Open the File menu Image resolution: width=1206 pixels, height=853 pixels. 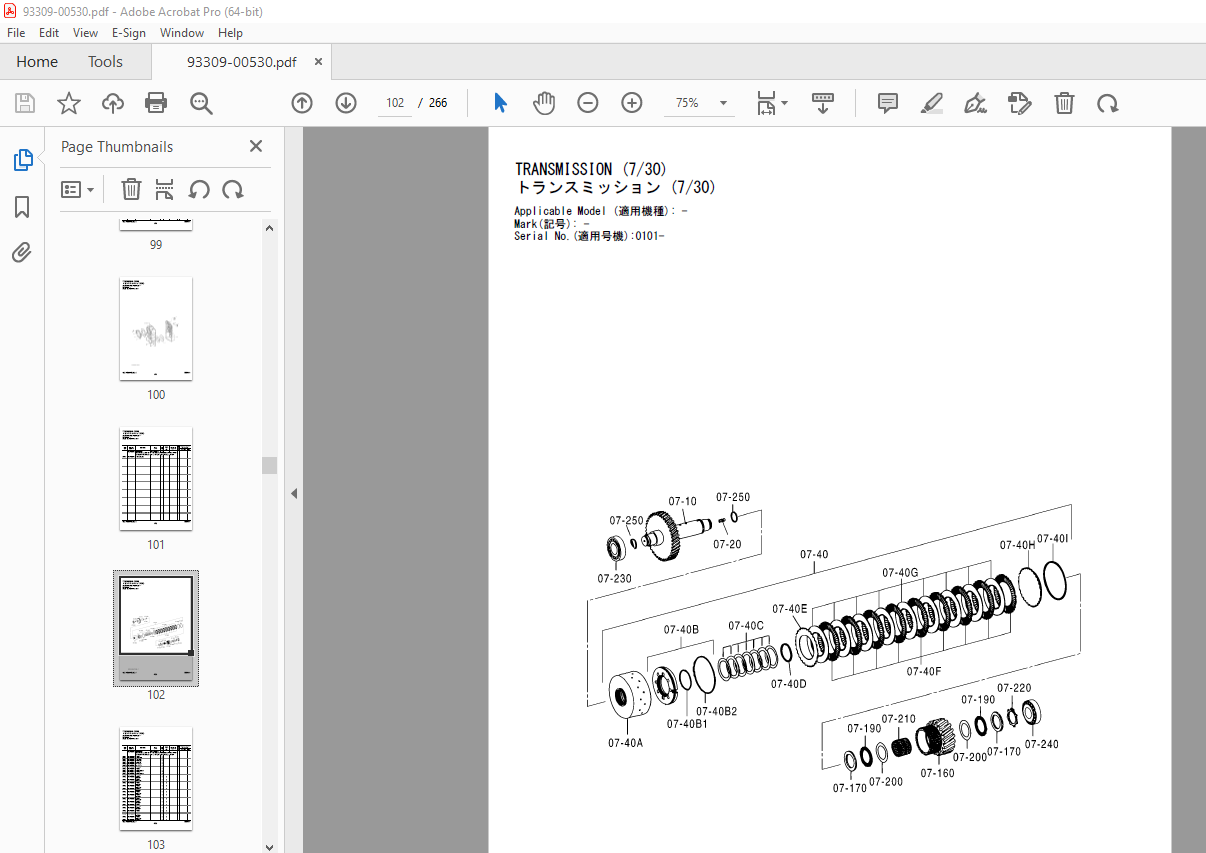[x=16, y=32]
